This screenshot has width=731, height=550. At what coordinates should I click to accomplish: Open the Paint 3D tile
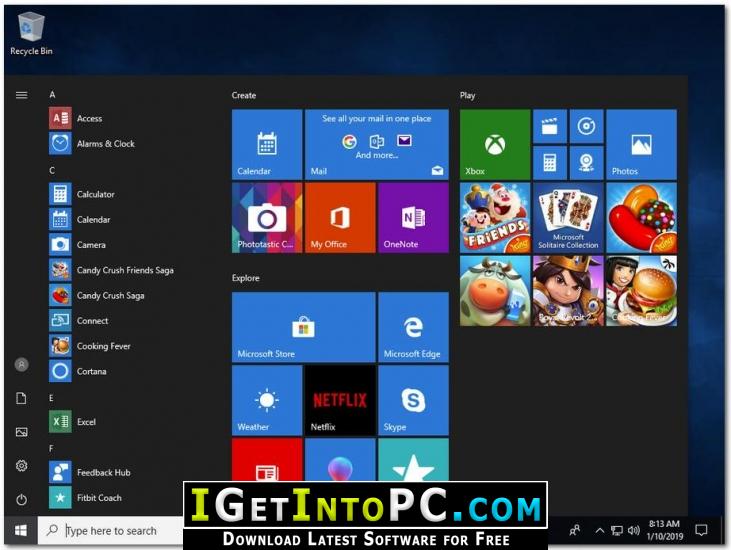click(340, 460)
